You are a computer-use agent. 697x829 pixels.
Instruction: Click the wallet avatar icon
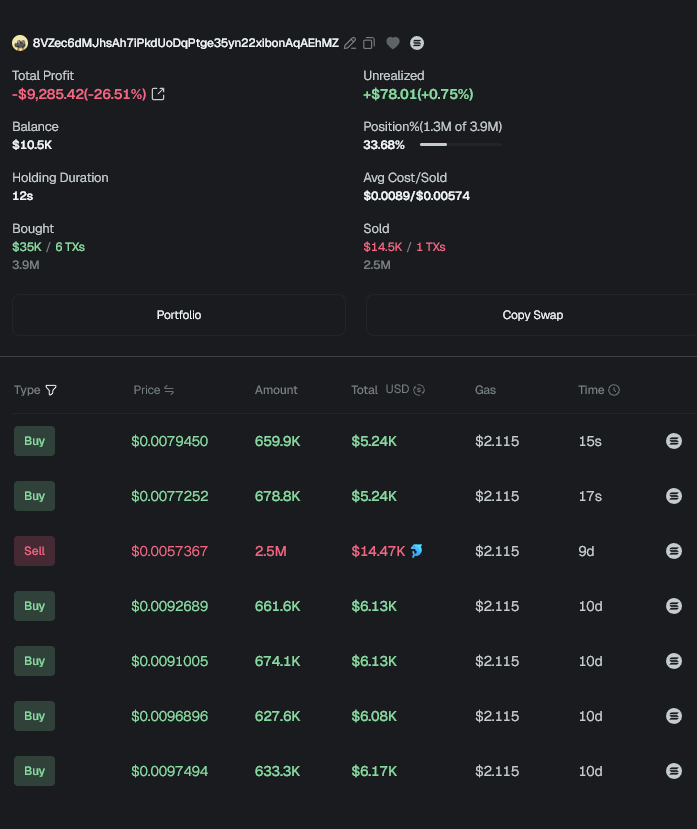(19, 43)
